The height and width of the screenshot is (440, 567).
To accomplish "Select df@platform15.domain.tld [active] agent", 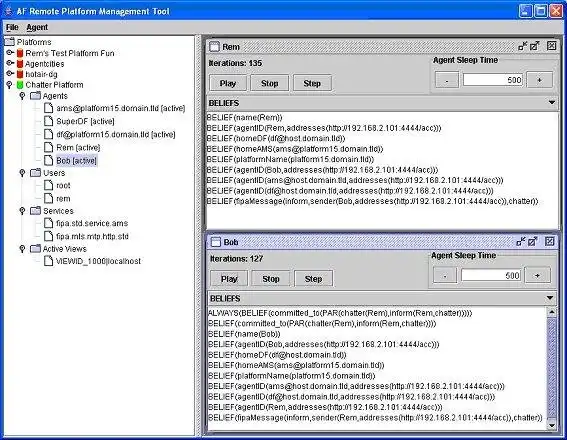I will pos(116,134).
